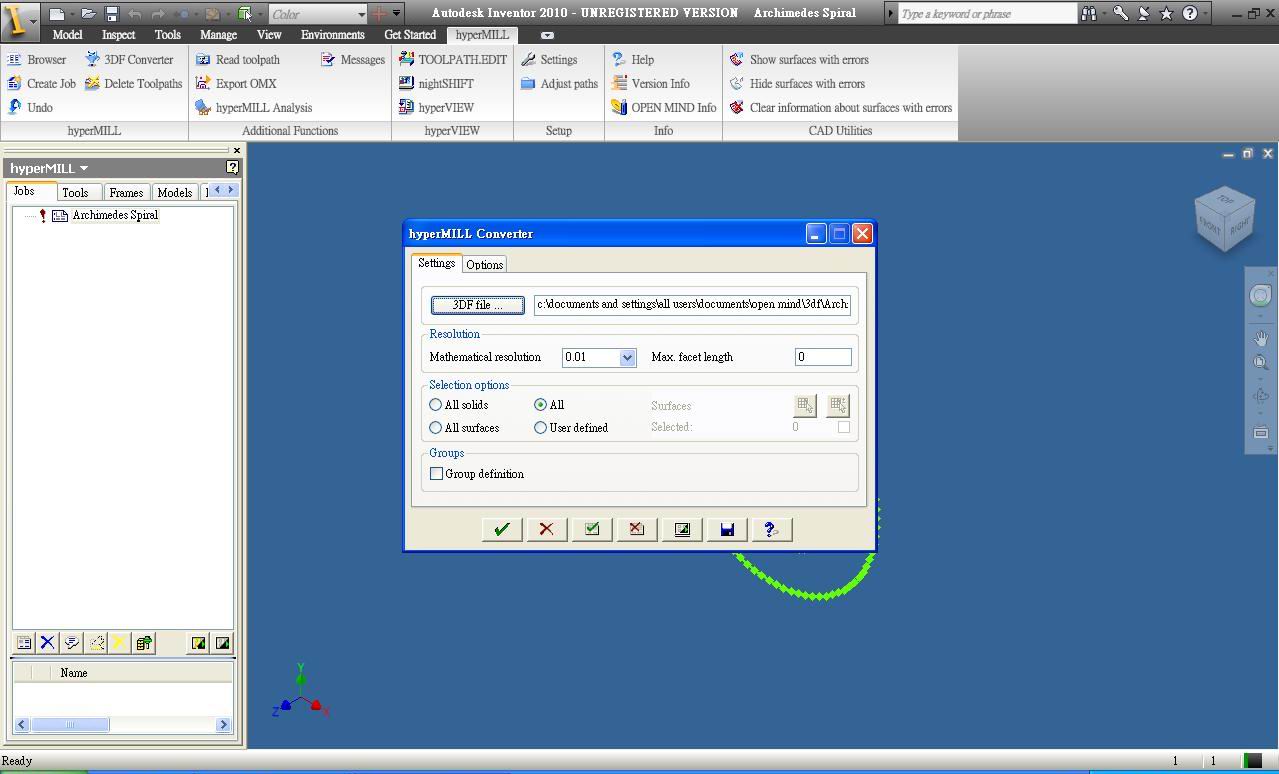Click Create Job in the ribbon
Screen dimensions: 1279x774
click(42, 84)
